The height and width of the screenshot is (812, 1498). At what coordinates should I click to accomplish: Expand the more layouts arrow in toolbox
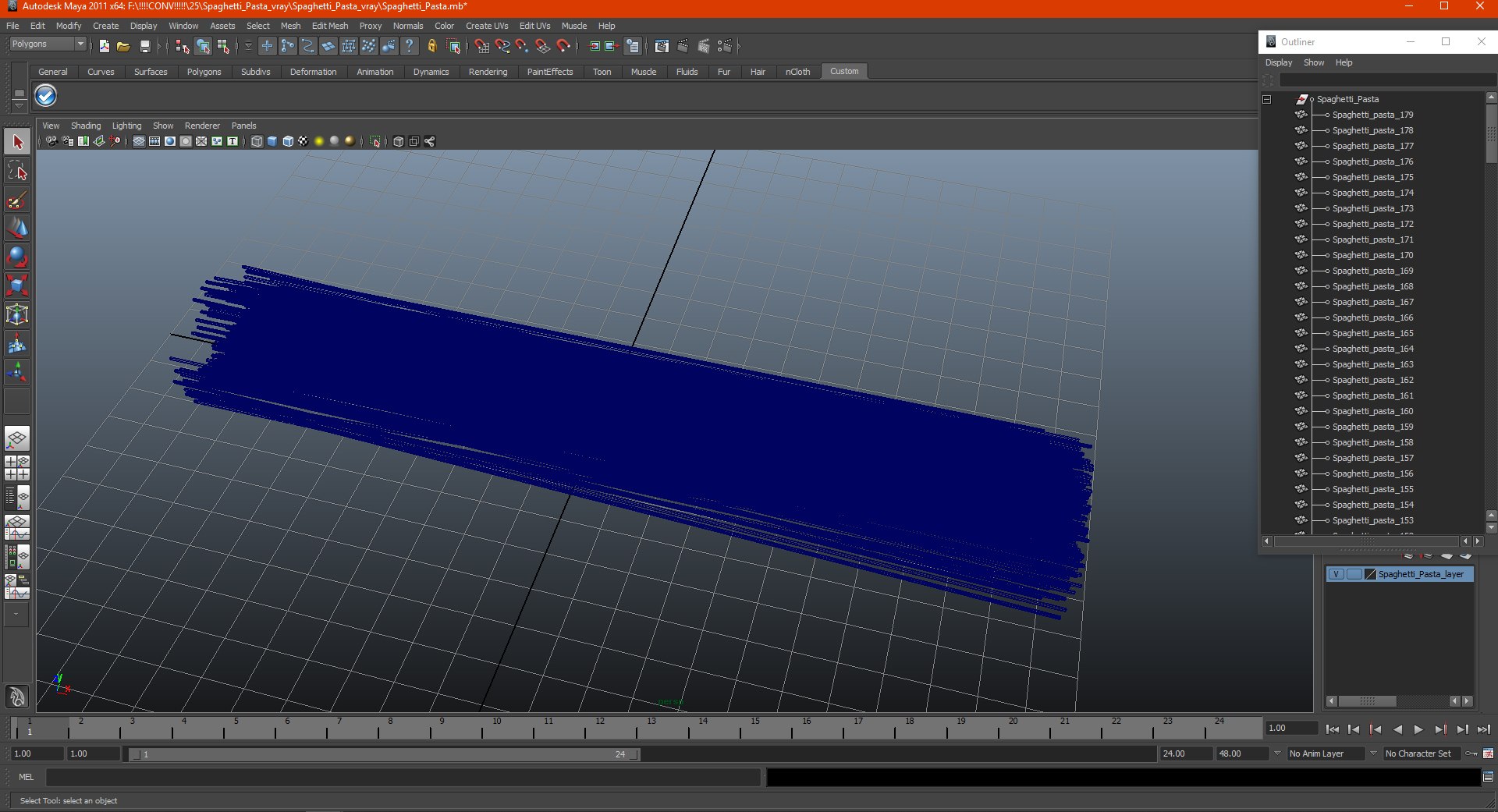pyautogui.click(x=16, y=615)
